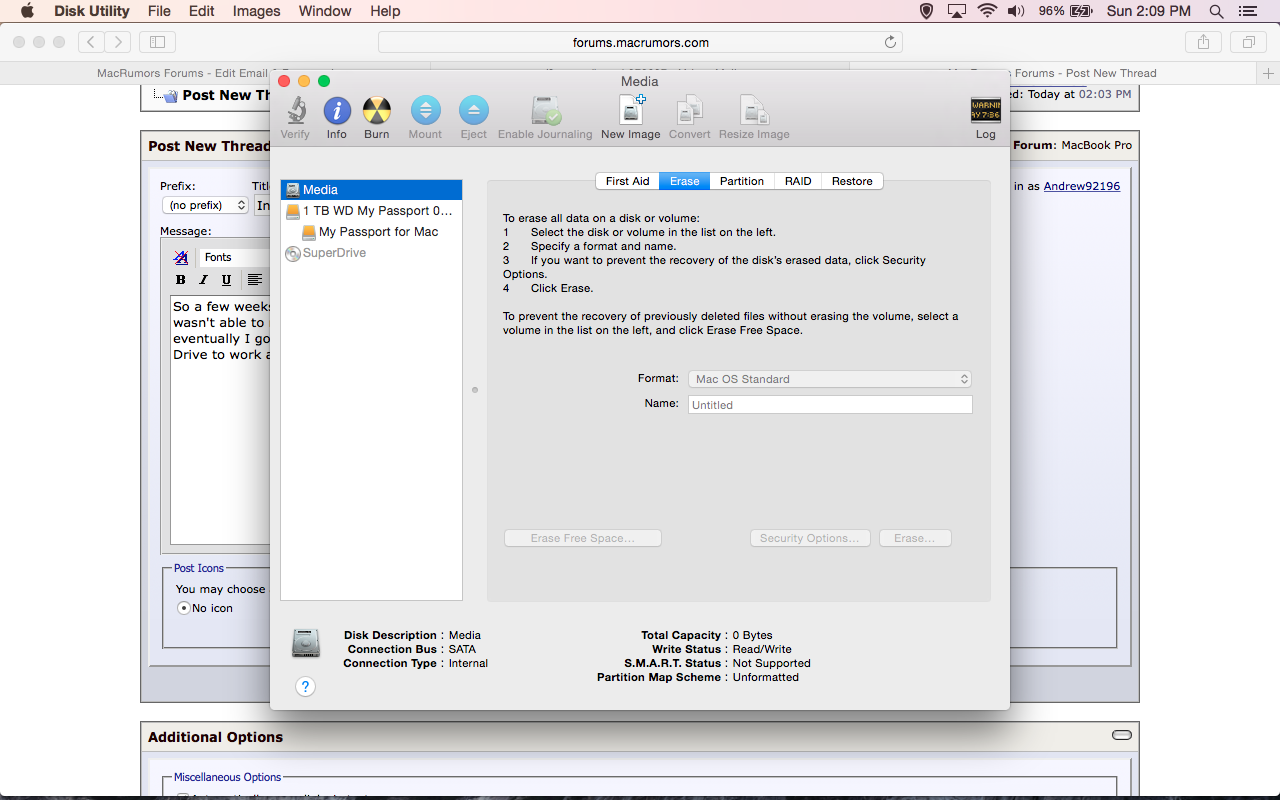Open the Disk Utility app menu
Viewport: 1280px width, 800px height.
(x=91, y=11)
